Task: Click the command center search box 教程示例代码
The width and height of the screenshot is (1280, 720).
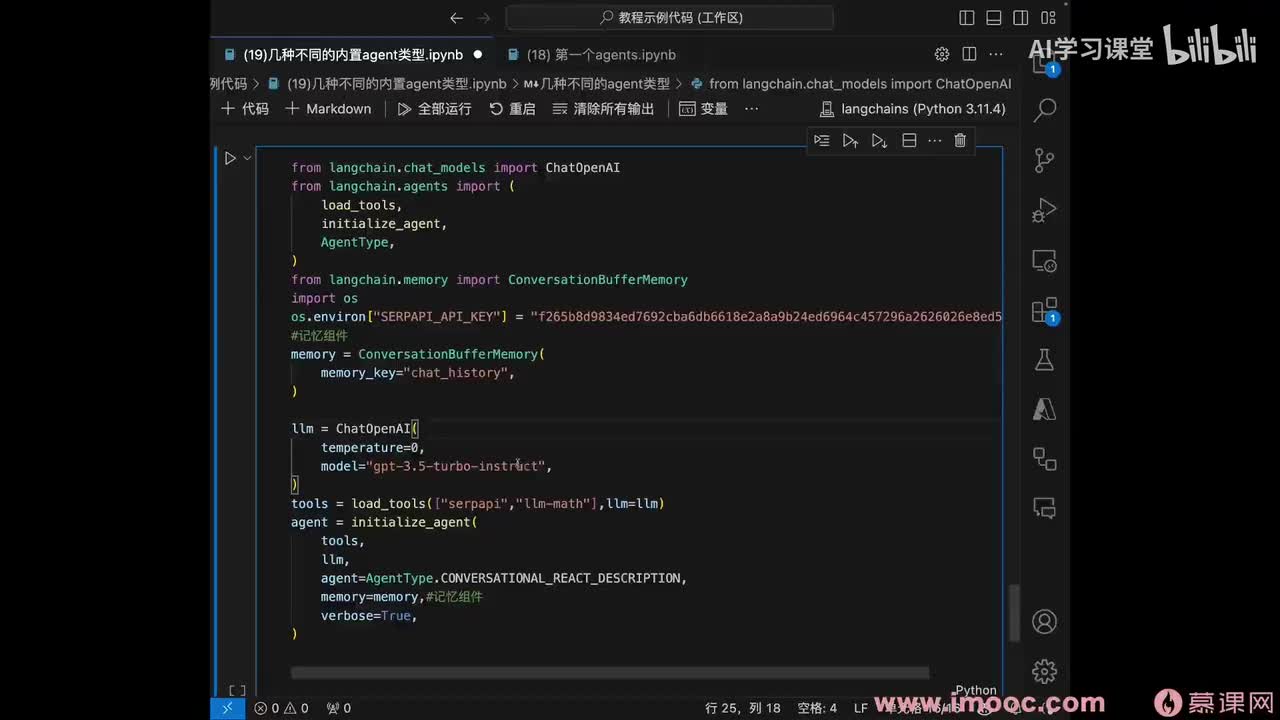Action: pos(670,18)
